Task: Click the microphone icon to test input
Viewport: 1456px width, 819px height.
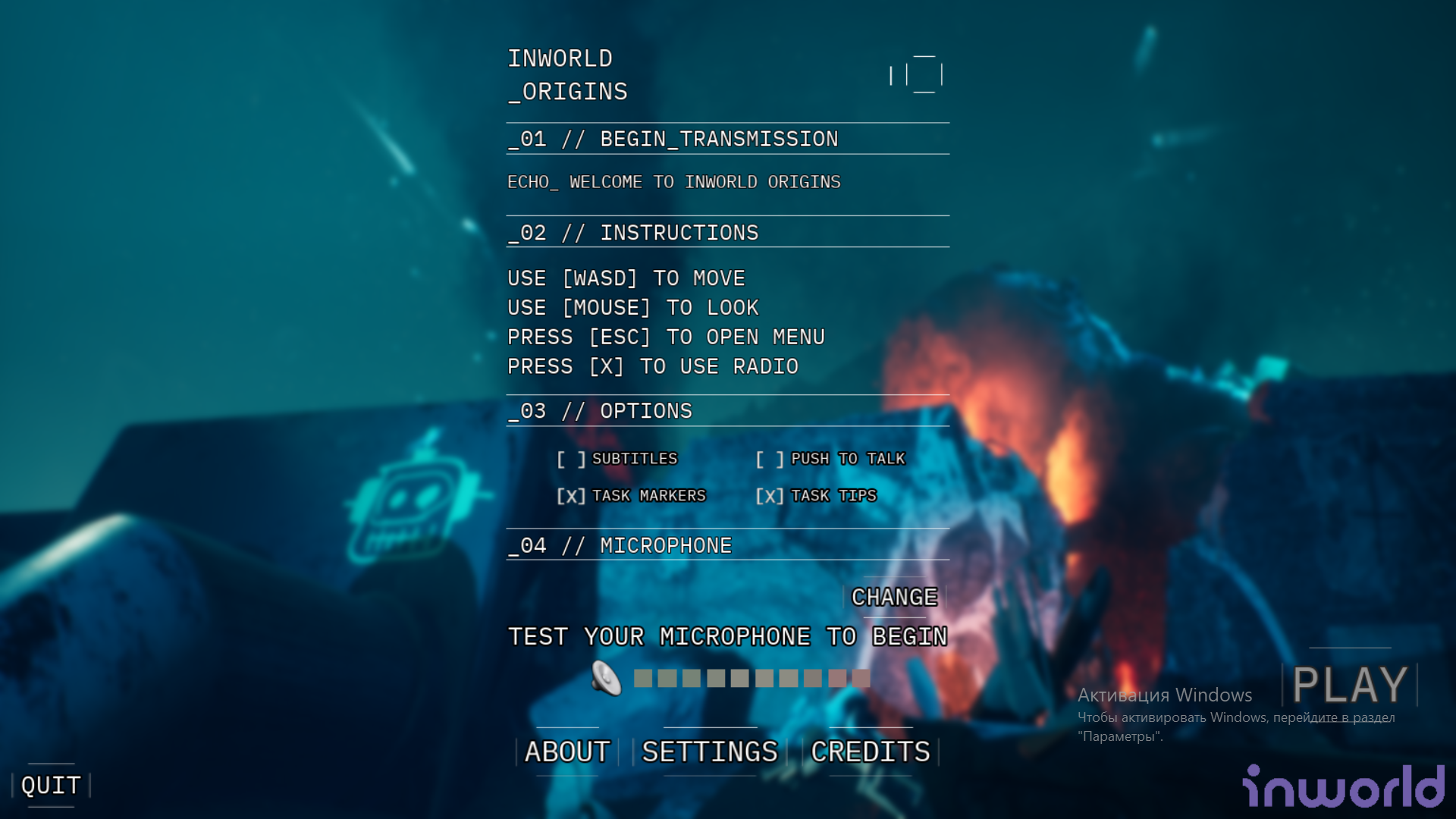Action: coord(605,677)
